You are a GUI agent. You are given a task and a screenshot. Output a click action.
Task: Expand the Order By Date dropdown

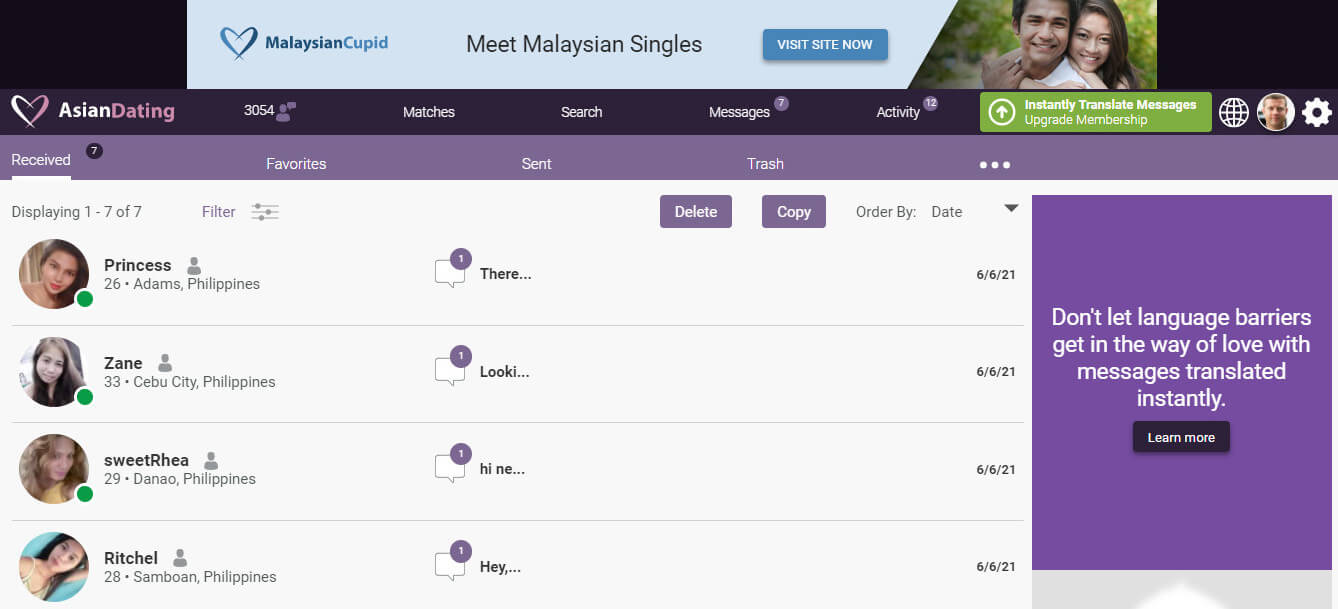1011,208
